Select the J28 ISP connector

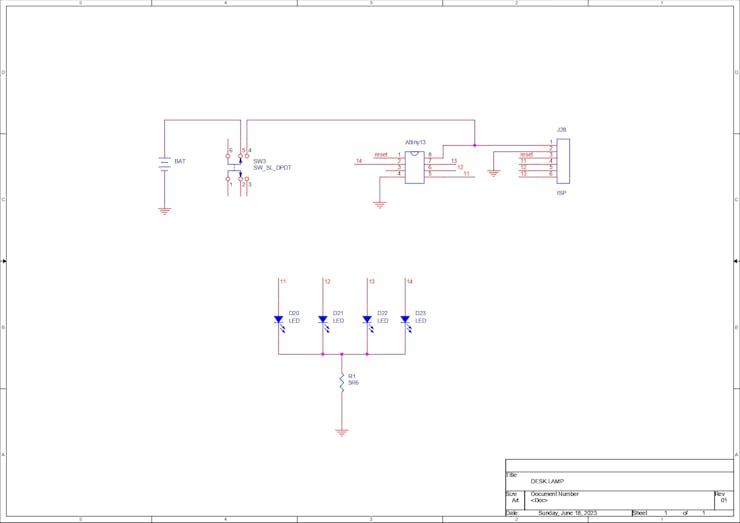pyautogui.click(x=563, y=161)
